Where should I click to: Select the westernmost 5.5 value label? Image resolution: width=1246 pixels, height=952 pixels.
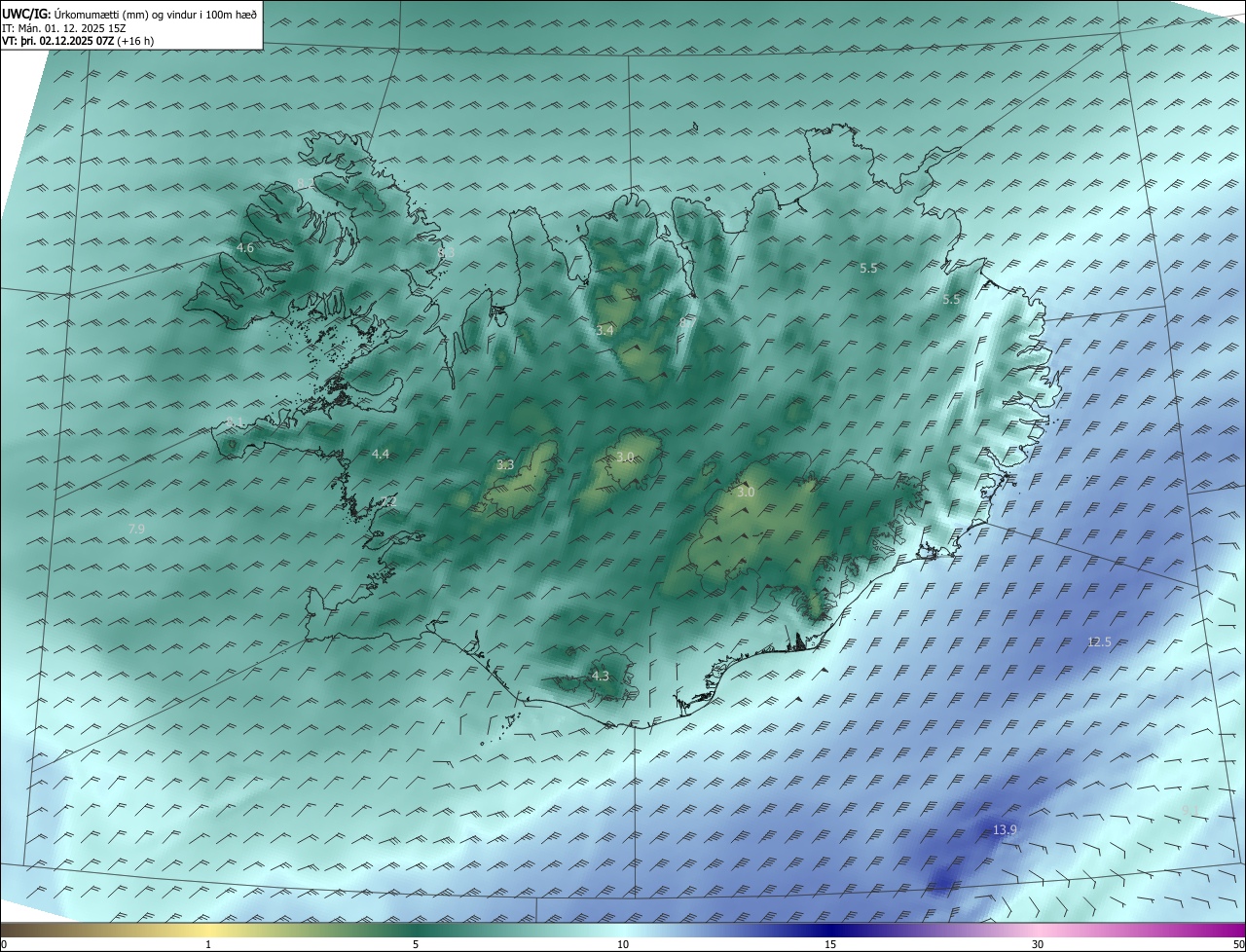tap(868, 268)
